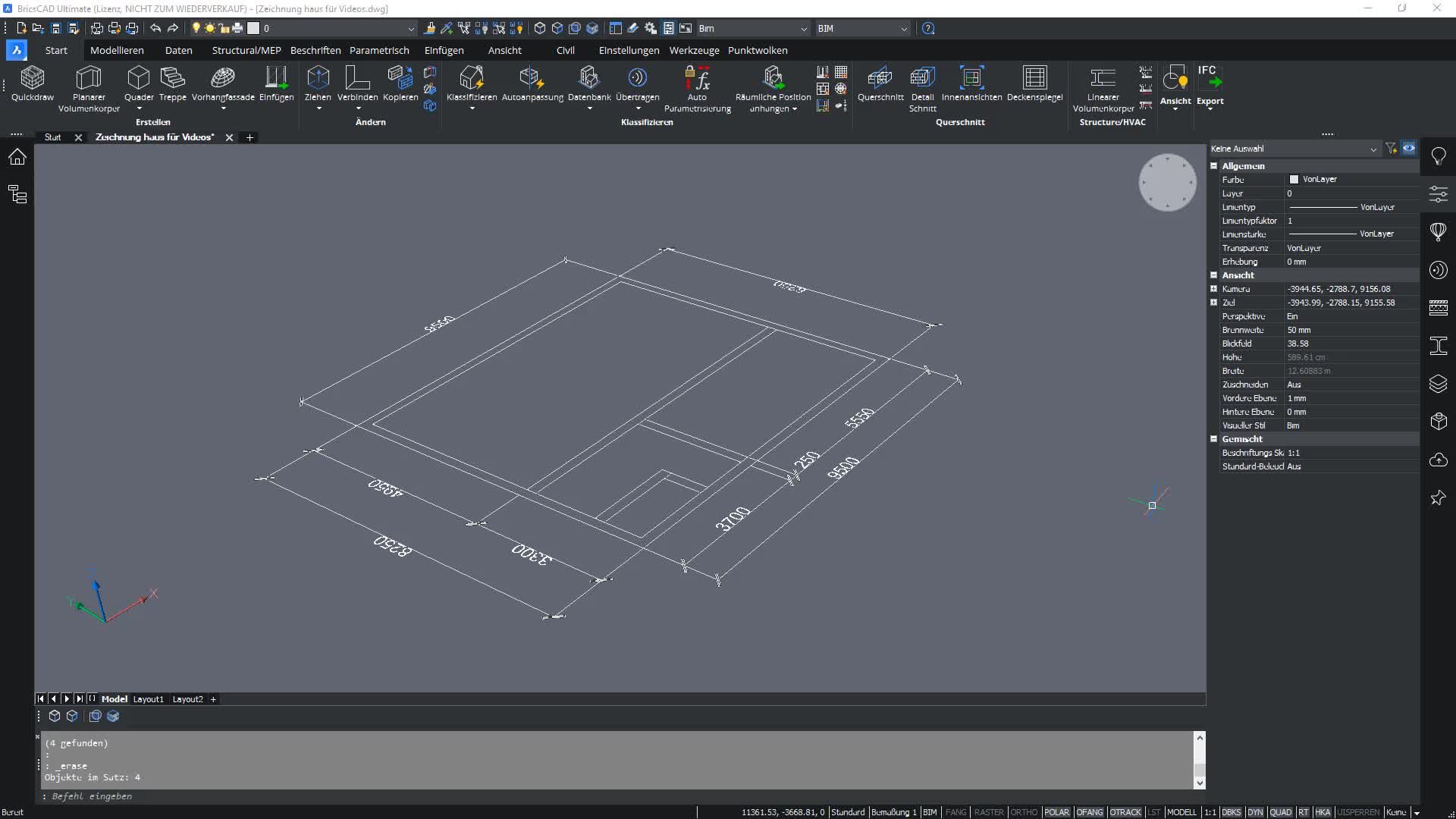Add a new drawing tab with plus
Viewport: 1456px width, 819px height.
(249, 137)
